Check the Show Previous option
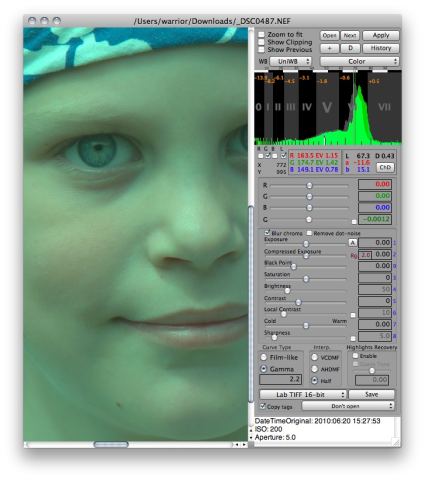The image size is (425, 480). click(261, 50)
